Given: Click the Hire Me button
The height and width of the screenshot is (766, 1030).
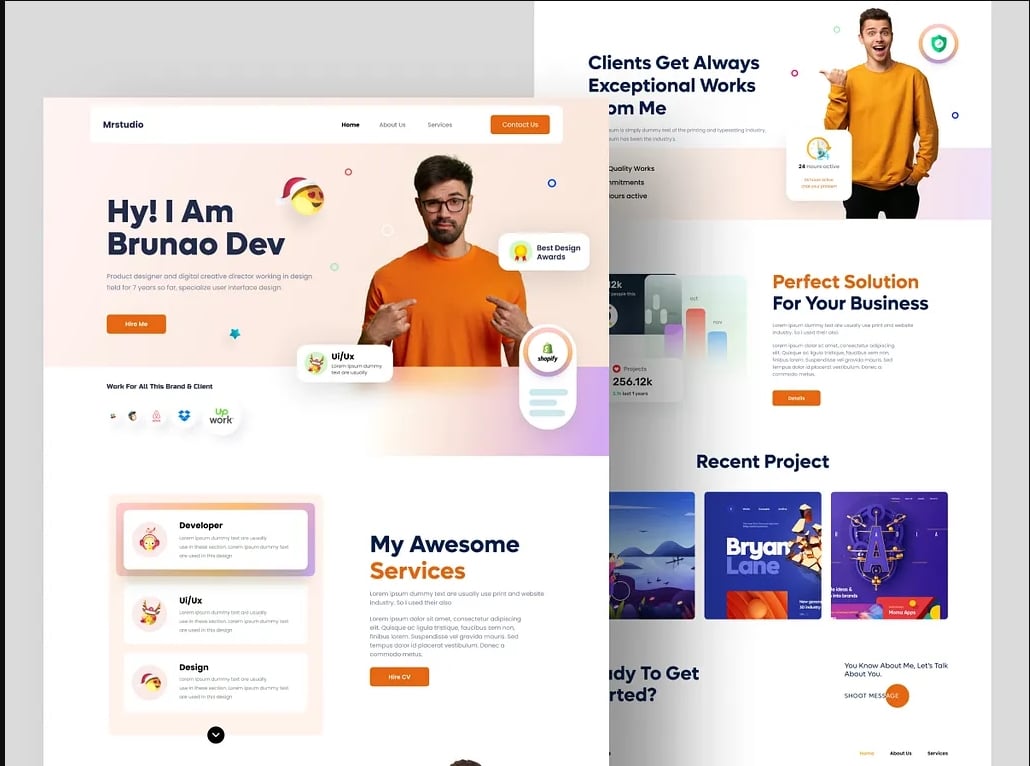Looking at the screenshot, I should (135, 323).
